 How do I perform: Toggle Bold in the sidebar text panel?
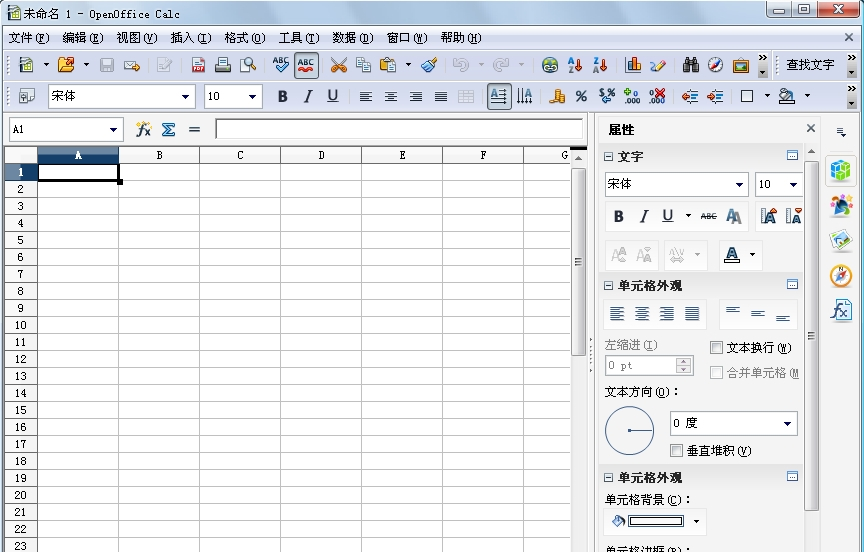click(x=619, y=217)
